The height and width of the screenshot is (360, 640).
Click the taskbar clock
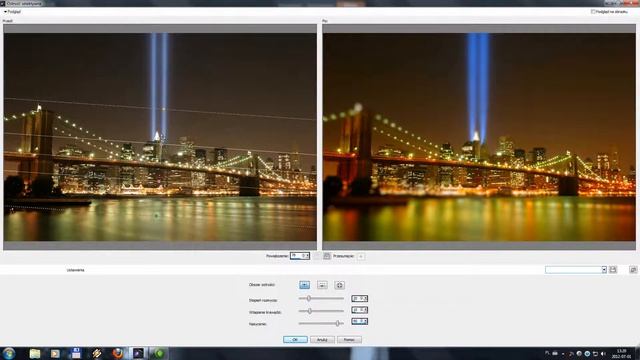click(621, 353)
